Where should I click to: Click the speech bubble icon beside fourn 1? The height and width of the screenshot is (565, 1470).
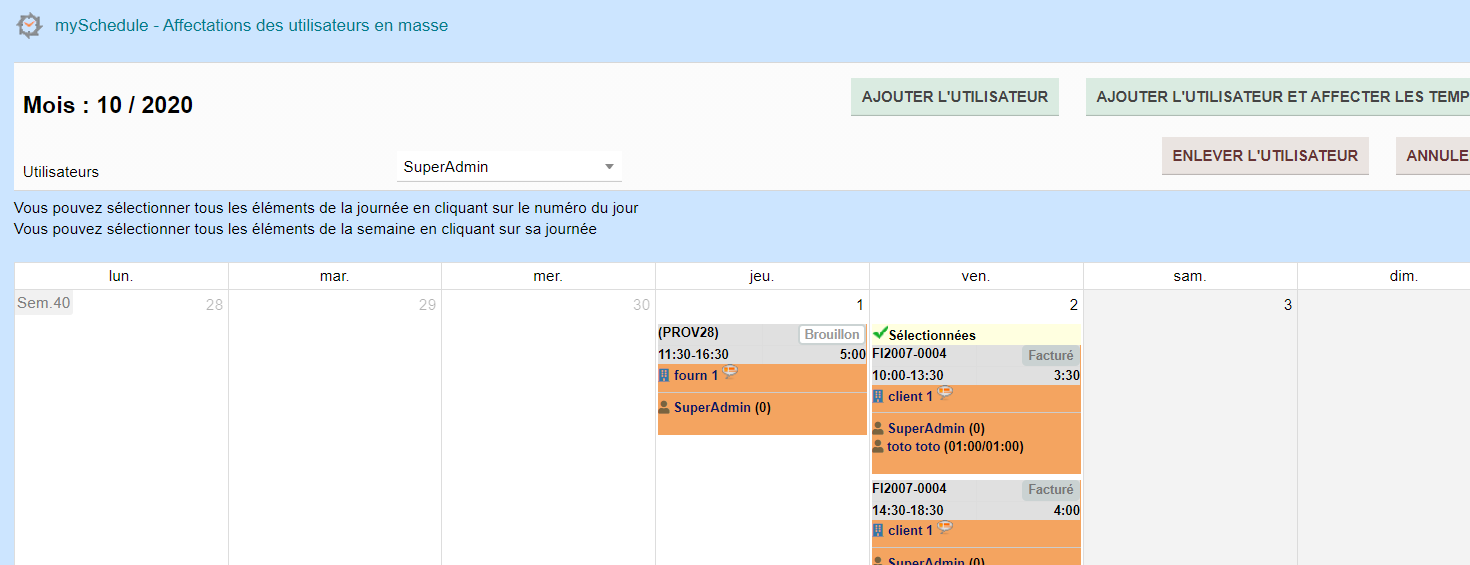pos(730,372)
